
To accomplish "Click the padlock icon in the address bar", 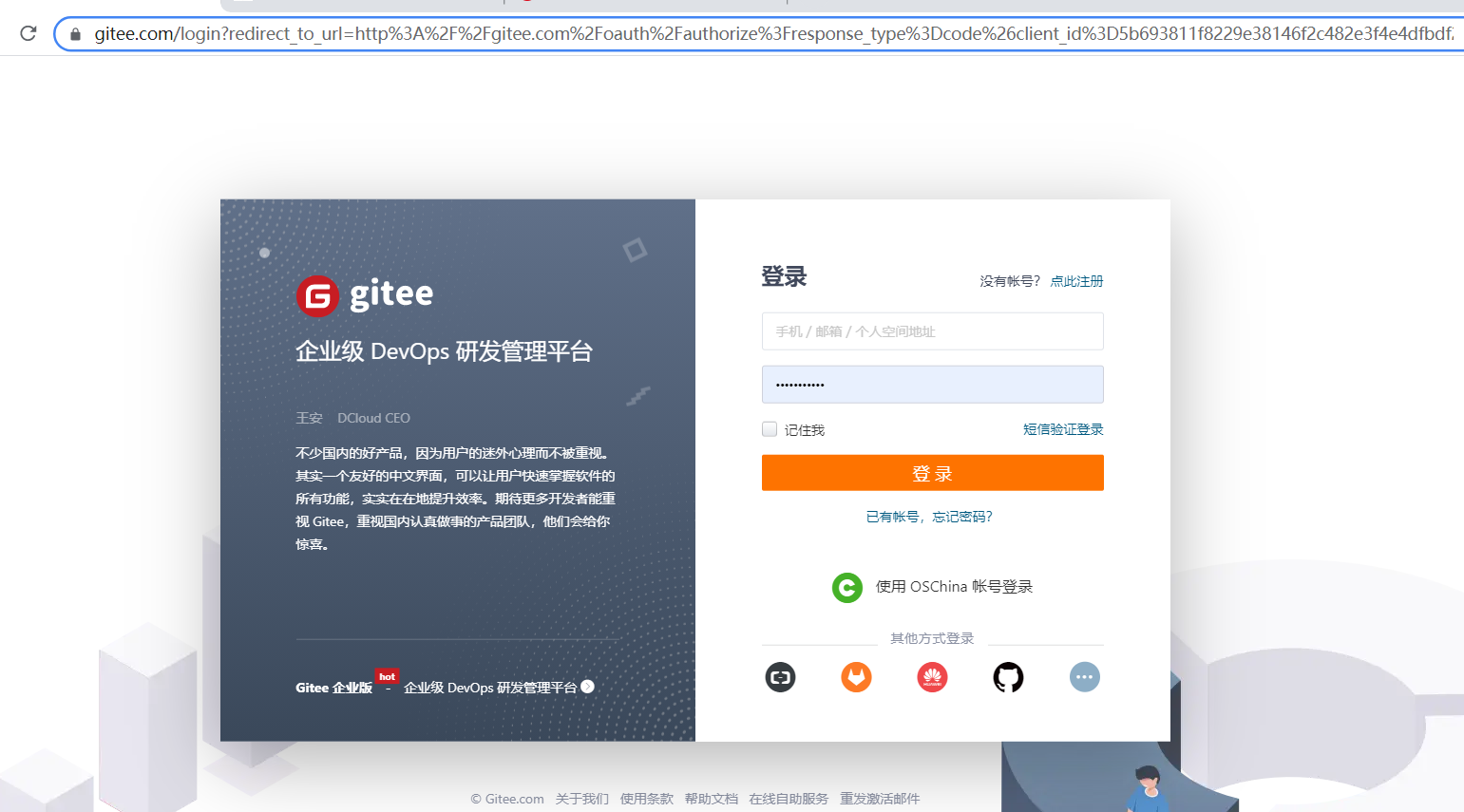I will click(74, 33).
